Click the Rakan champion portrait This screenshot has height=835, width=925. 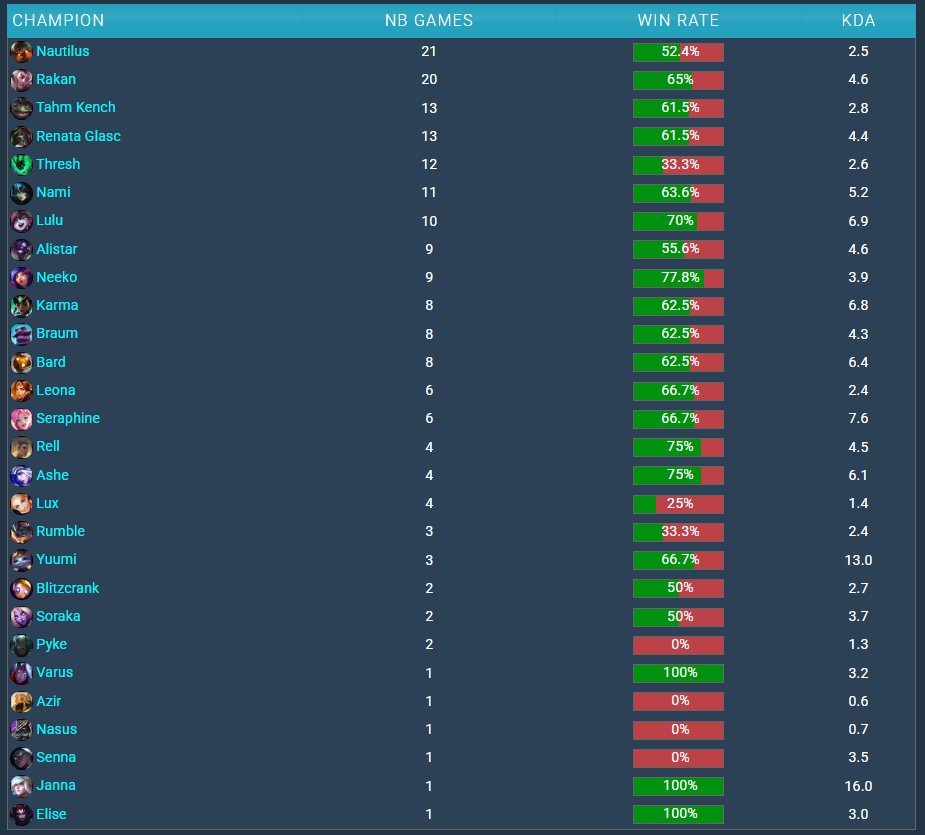tap(21, 80)
